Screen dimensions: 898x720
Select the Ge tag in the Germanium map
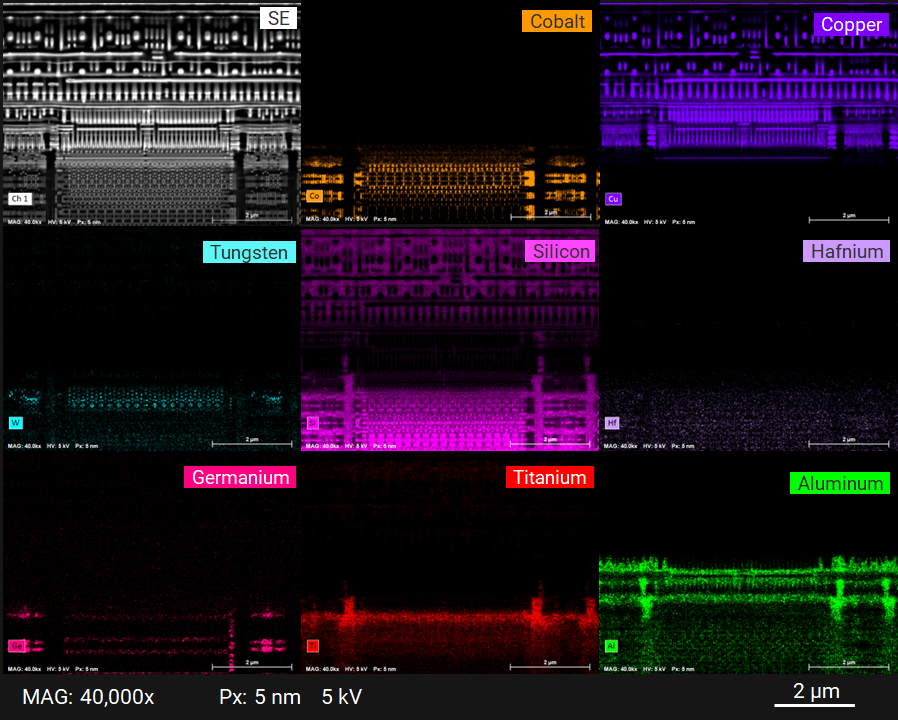pyautogui.click(x=16, y=646)
